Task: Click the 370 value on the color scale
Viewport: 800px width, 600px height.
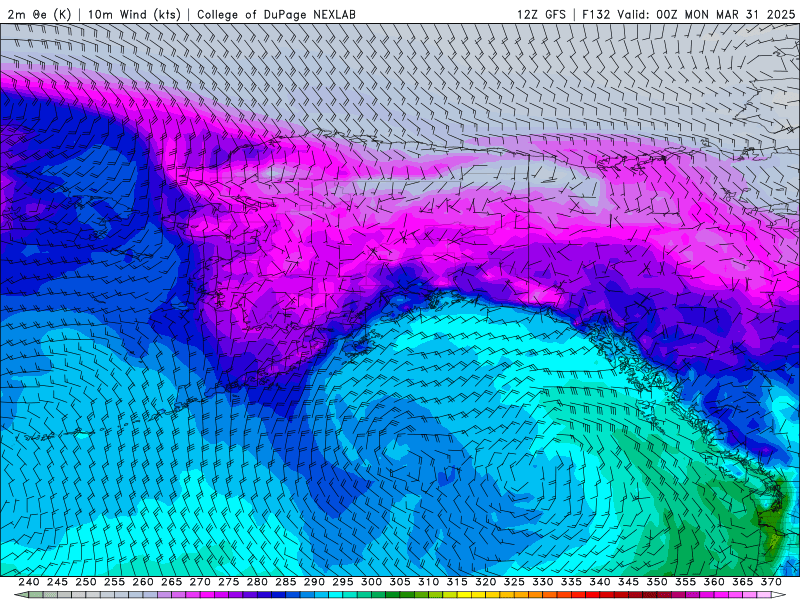Action: (x=771, y=582)
